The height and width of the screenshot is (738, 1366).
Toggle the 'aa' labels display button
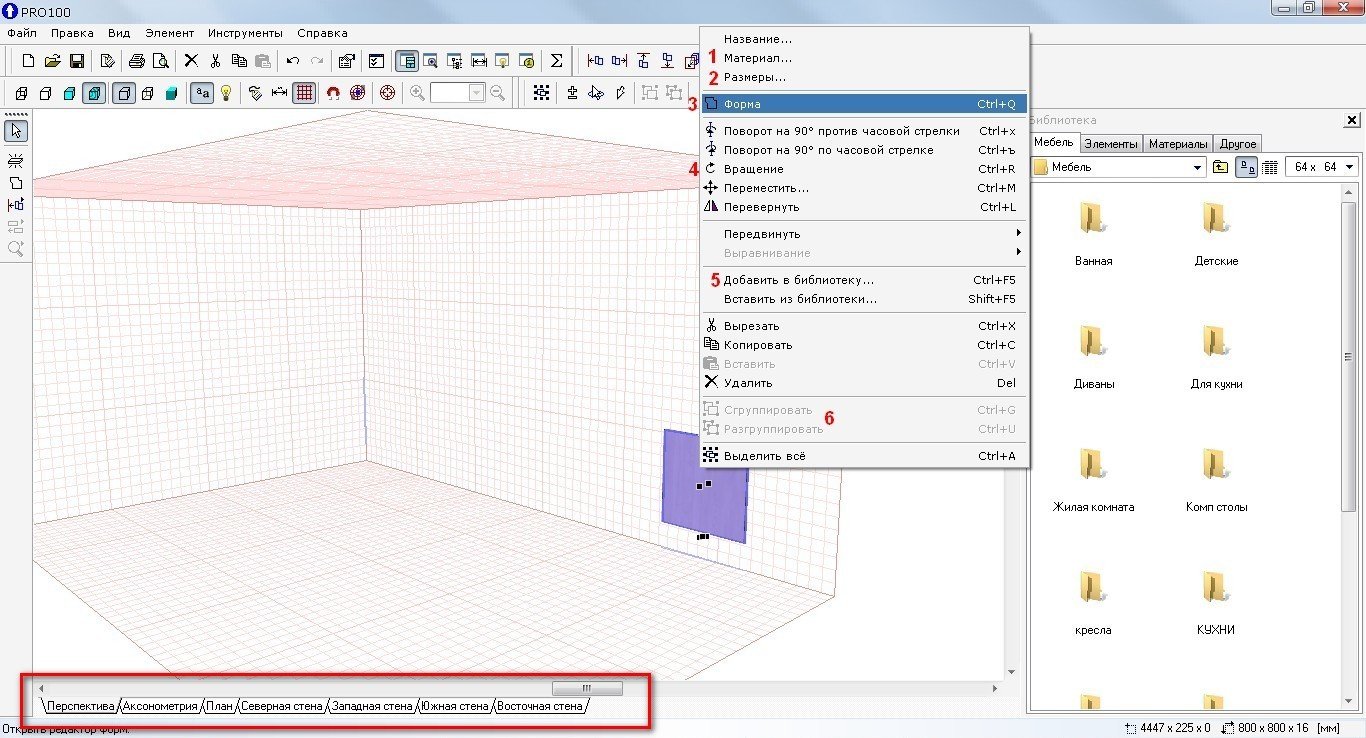202,93
